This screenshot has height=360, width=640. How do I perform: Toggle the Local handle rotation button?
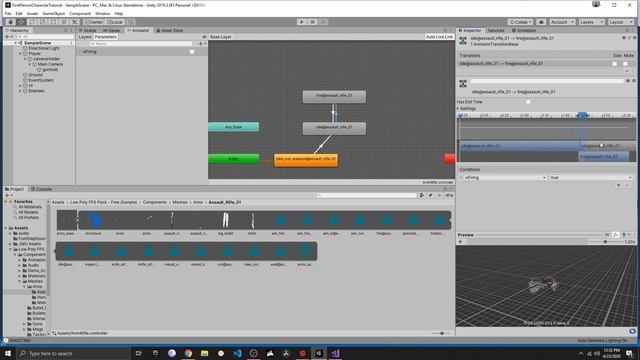point(114,22)
